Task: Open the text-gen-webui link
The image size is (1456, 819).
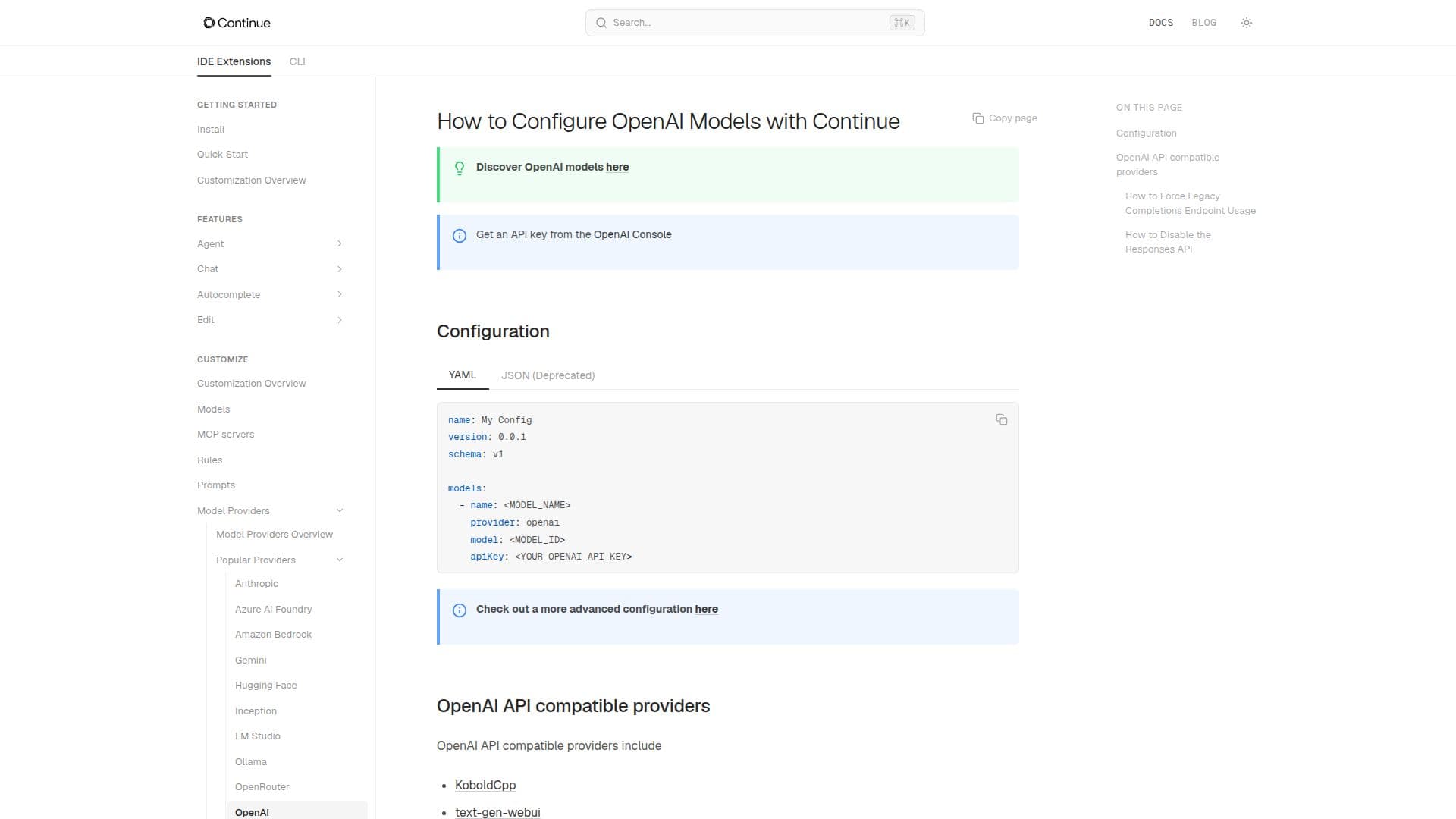Action: point(497,812)
